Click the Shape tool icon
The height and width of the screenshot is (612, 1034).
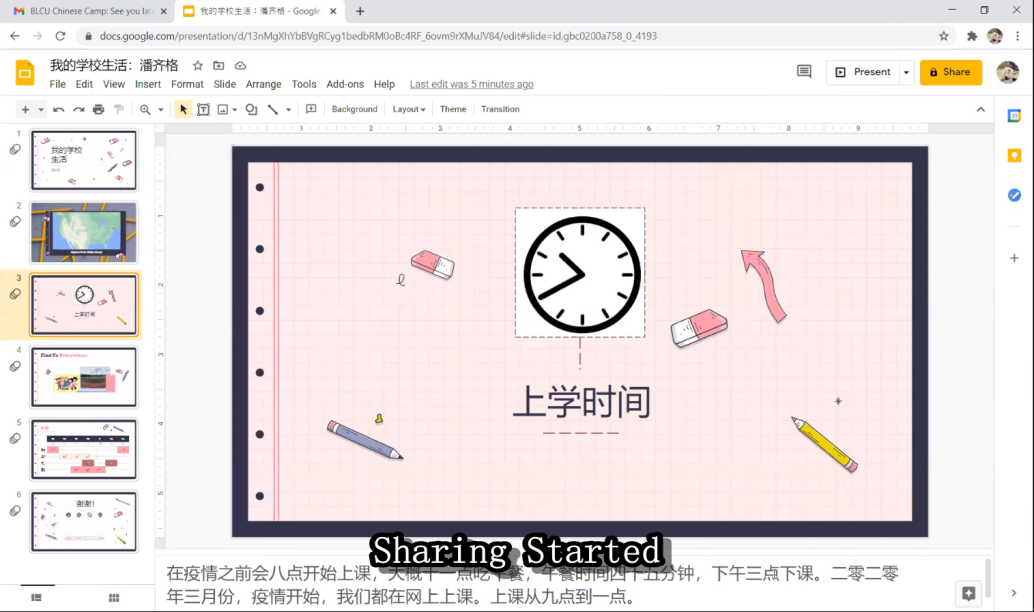point(251,109)
